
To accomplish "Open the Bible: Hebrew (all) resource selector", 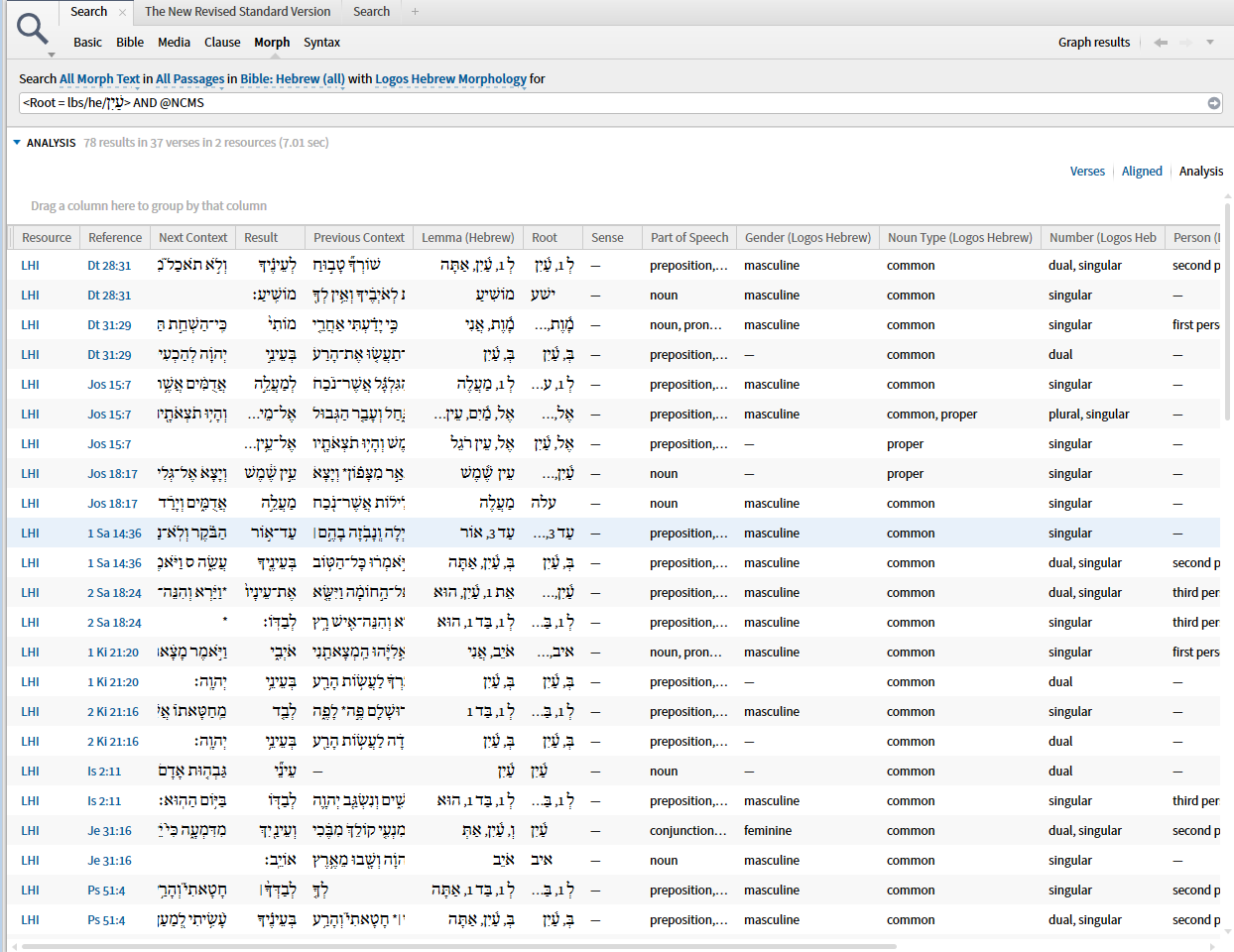I will (293, 79).
